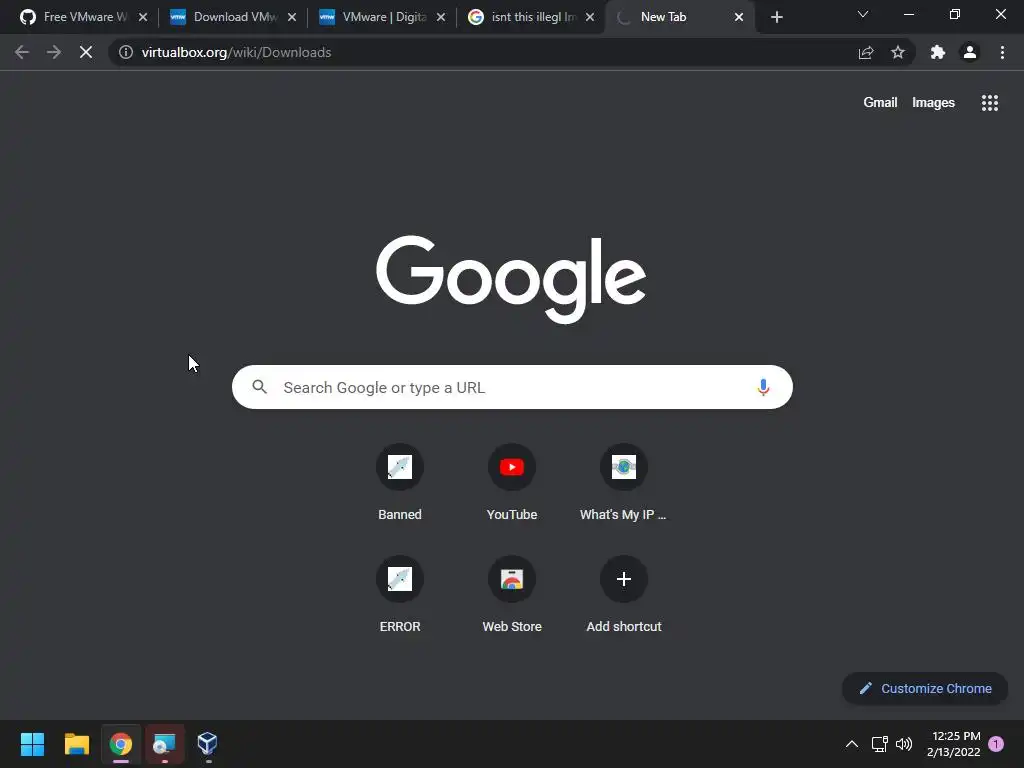Screen dimensions: 1024x768
Task: Close the Download VMw tab
Action: tap(292, 17)
